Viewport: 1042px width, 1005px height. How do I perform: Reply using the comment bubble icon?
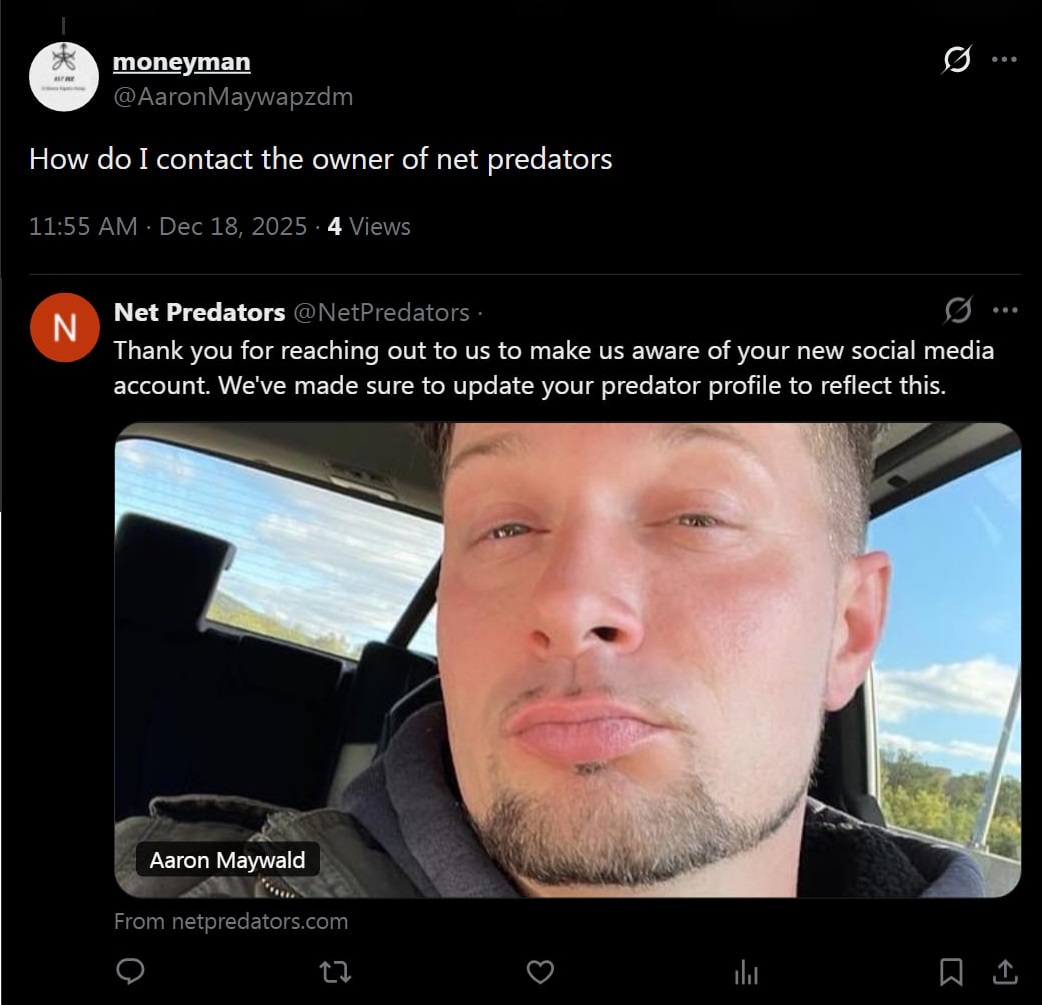130,972
